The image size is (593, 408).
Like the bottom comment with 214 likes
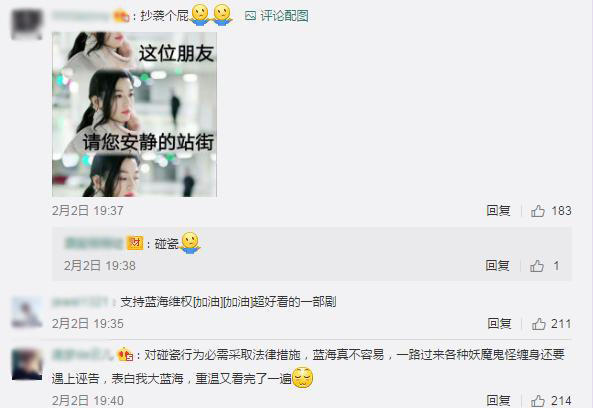click(x=538, y=401)
